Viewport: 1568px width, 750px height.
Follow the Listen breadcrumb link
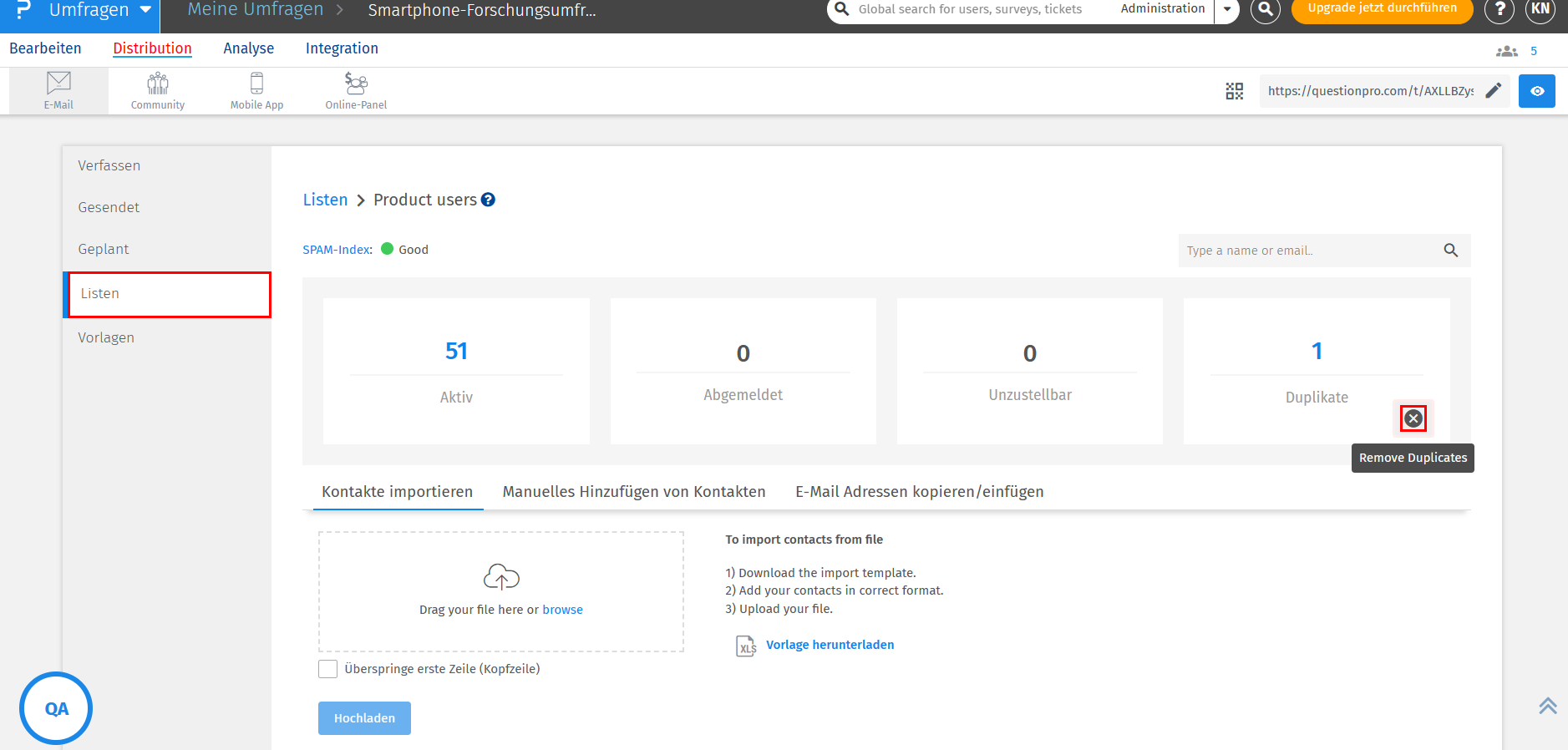coord(325,200)
